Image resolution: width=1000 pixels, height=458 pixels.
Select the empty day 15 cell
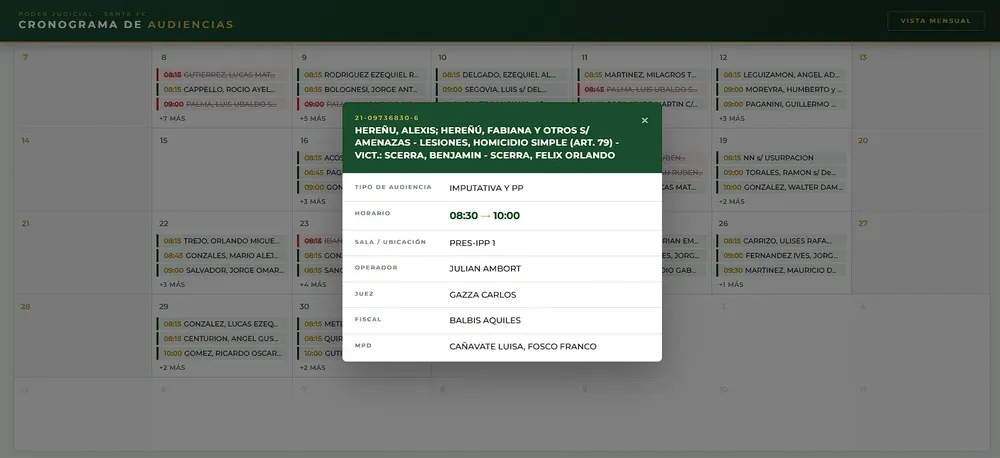[221, 170]
